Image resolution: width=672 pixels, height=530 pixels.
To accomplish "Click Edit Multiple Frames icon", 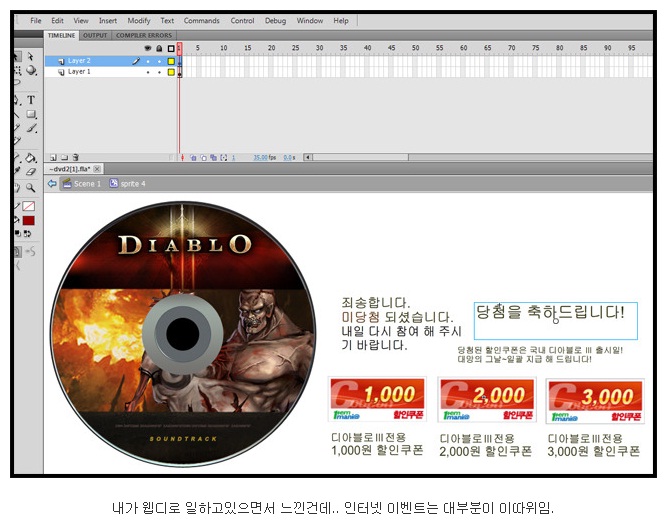I will 213,158.
